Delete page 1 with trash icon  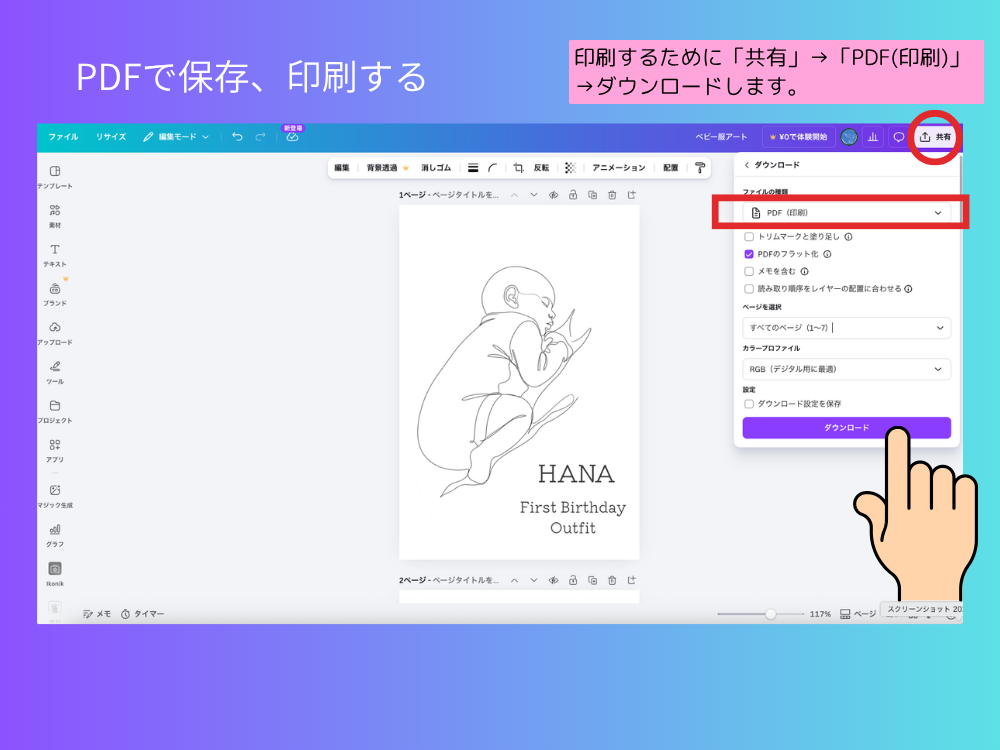coord(612,195)
